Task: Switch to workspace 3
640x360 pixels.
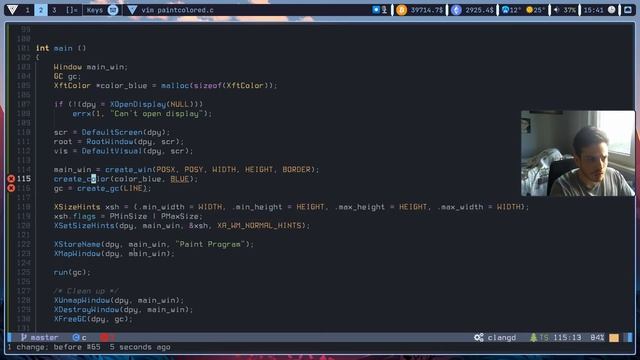Action: coord(54,10)
